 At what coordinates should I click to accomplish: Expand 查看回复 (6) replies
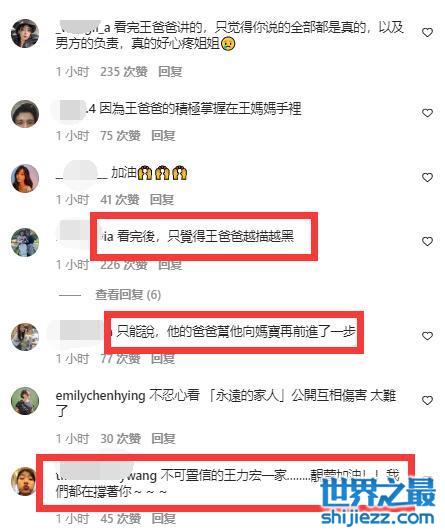(128, 294)
